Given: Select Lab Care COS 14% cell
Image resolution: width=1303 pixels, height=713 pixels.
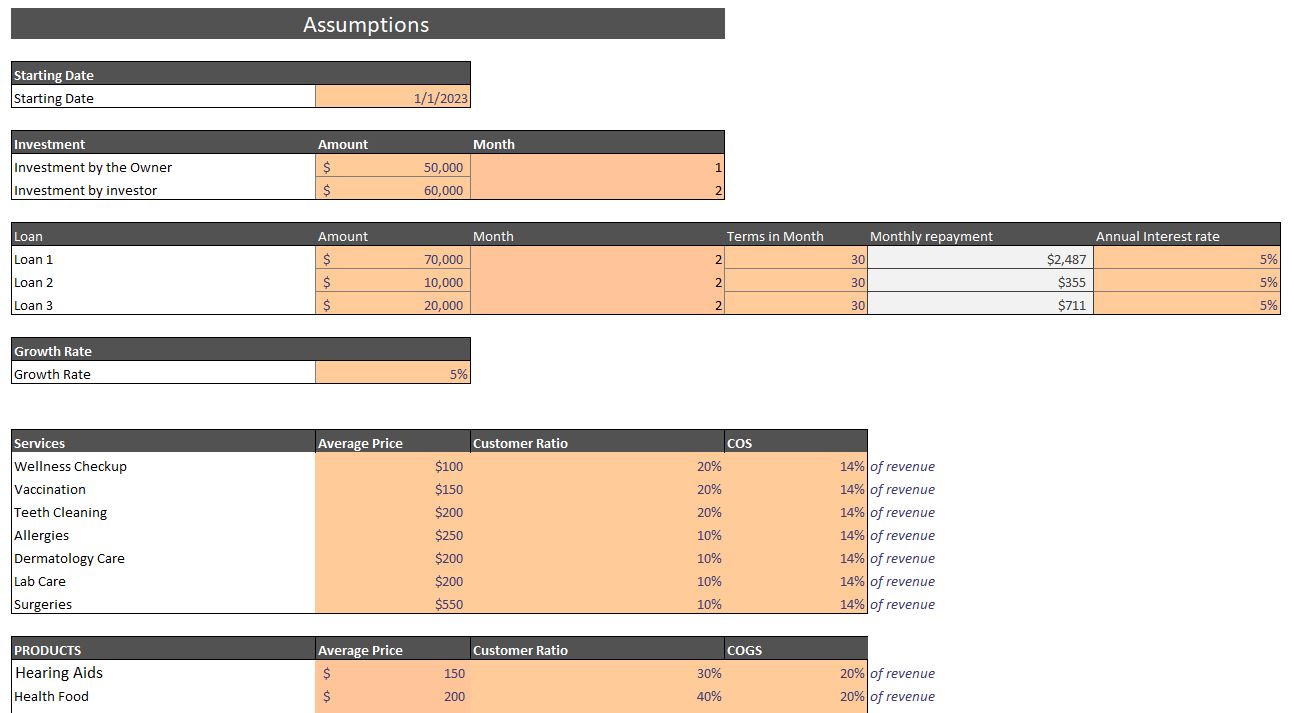Looking at the screenshot, I should pos(796,581).
